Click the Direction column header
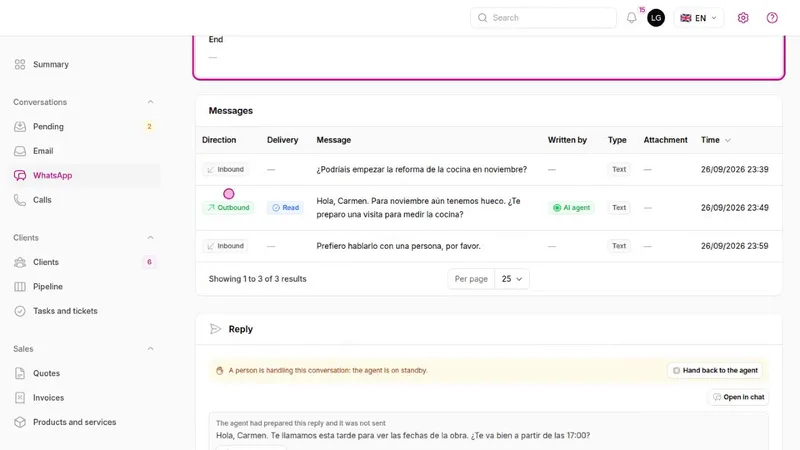This screenshot has width=800, height=450. (219, 140)
